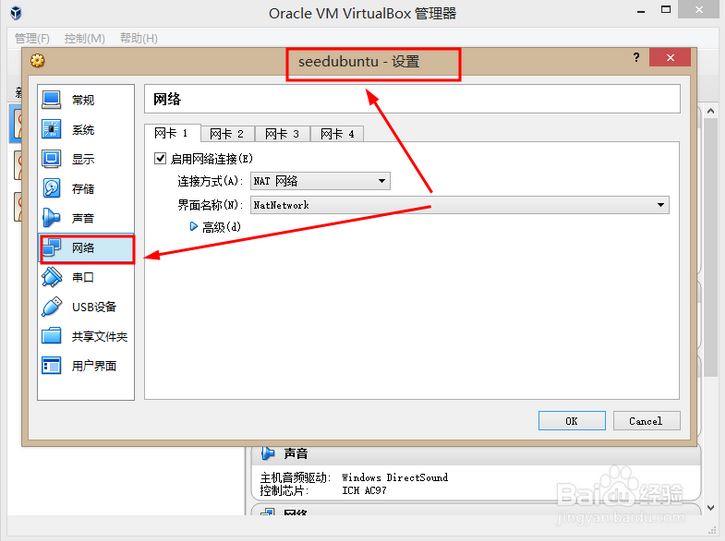Screen dimensions: 725x541
Task: Close the seedubuntu settings dialog
Action: [670, 57]
